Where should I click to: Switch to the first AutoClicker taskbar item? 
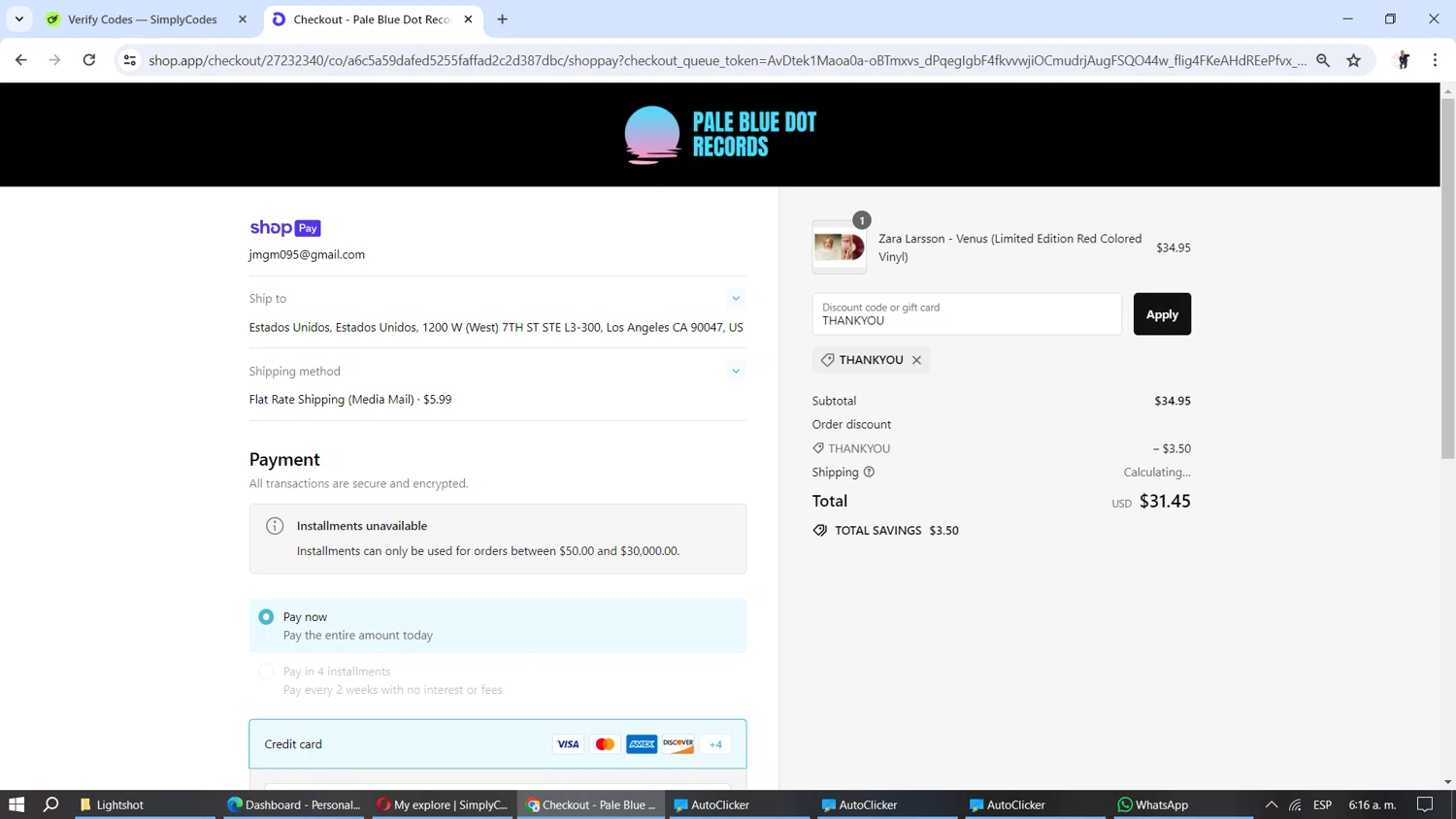pos(739,804)
